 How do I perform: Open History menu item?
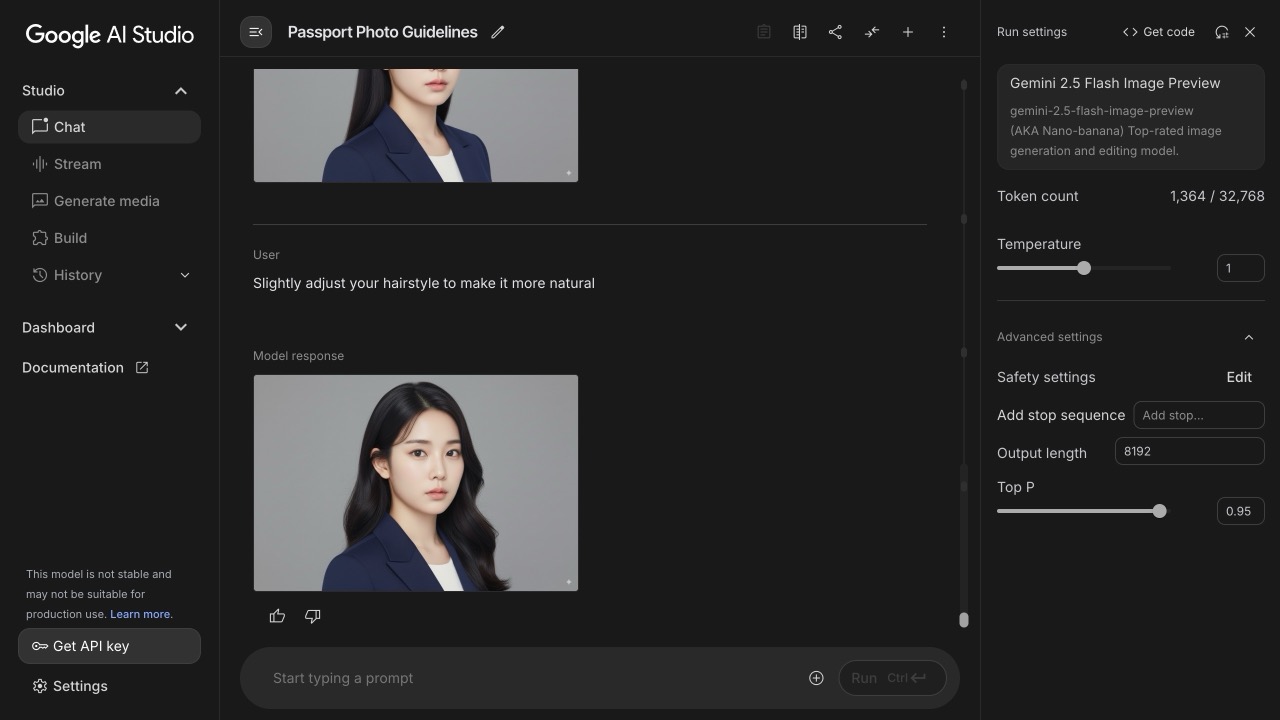point(110,275)
